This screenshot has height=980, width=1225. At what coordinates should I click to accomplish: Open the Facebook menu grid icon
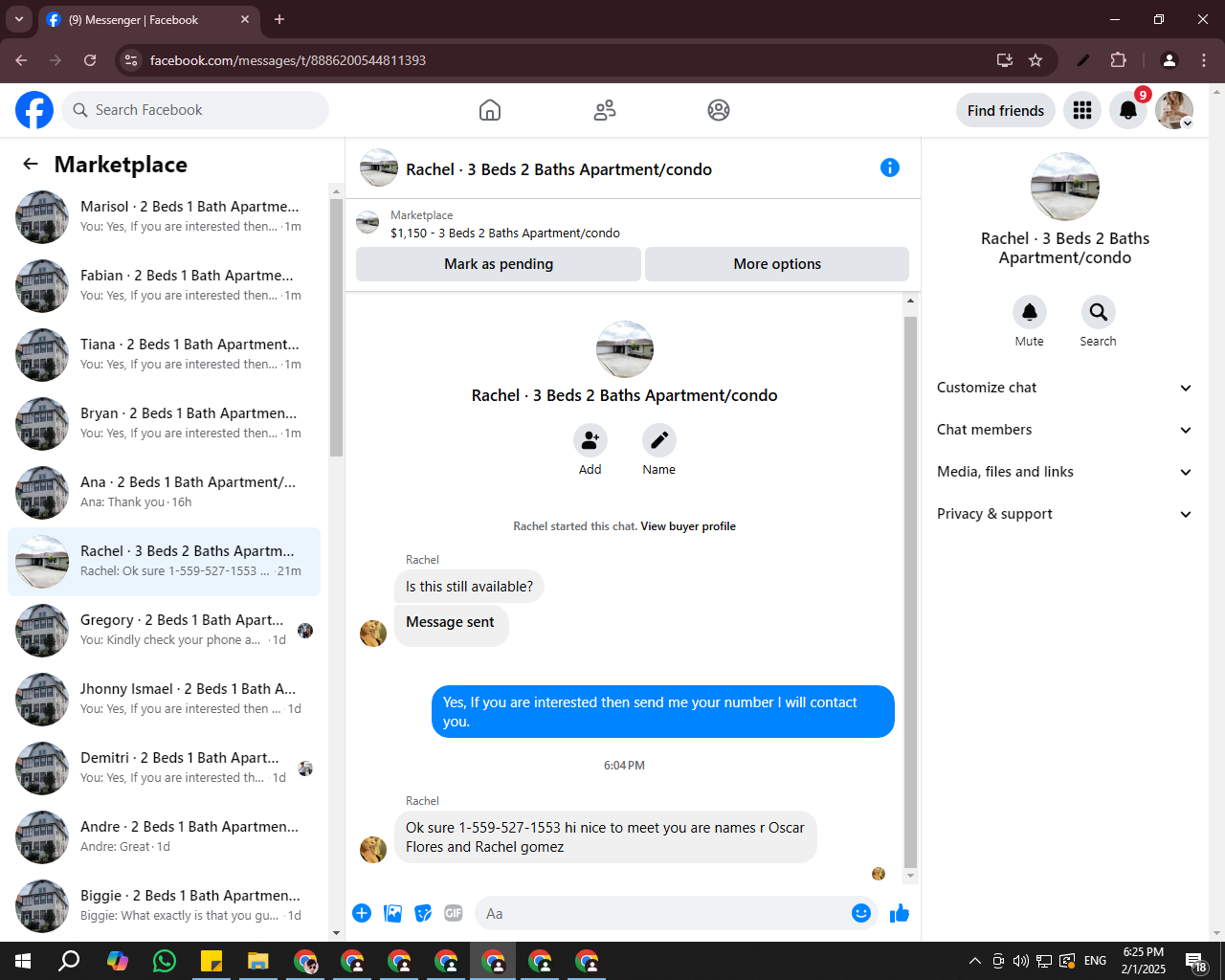(1082, 110)
